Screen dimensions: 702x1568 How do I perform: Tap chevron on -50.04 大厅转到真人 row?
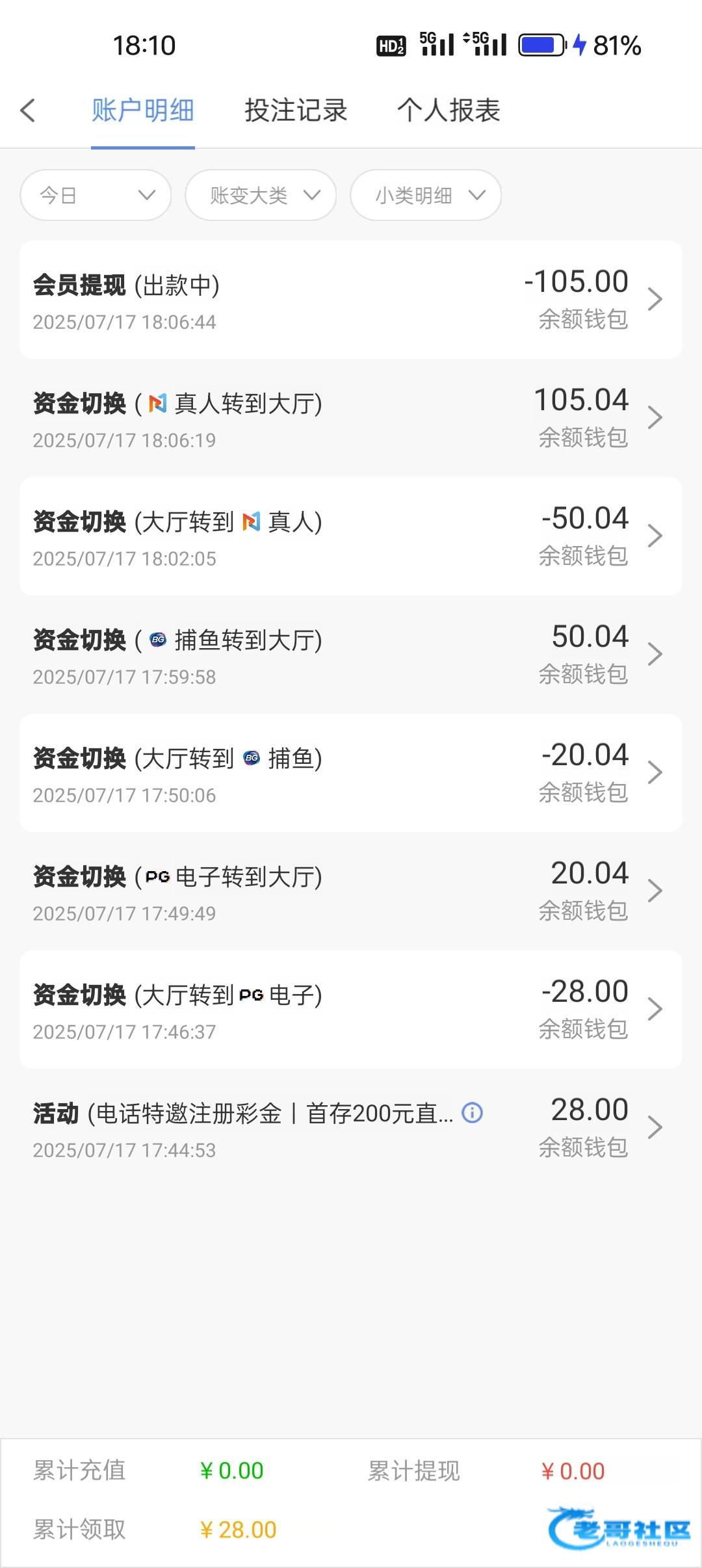655,536
